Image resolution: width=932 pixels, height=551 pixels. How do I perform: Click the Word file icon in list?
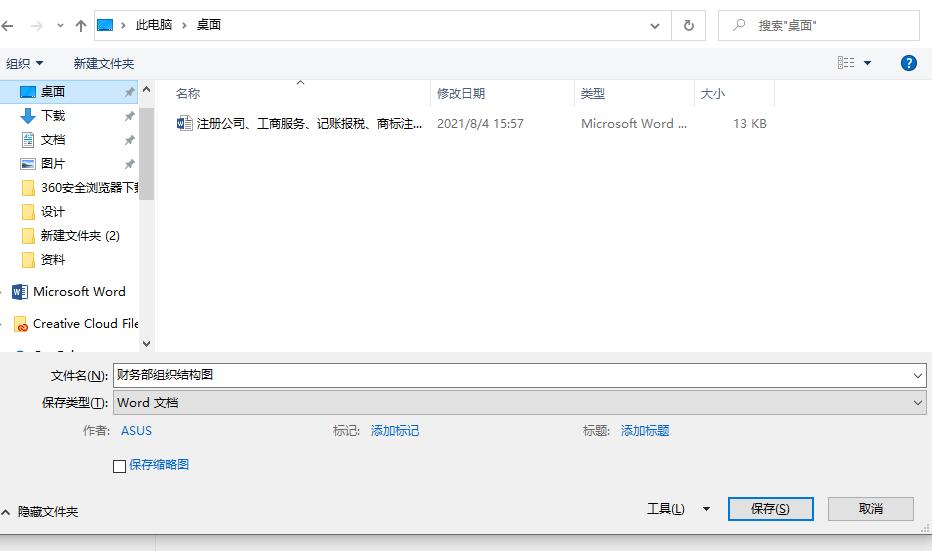pyautogui.click(x=184, y=124)
